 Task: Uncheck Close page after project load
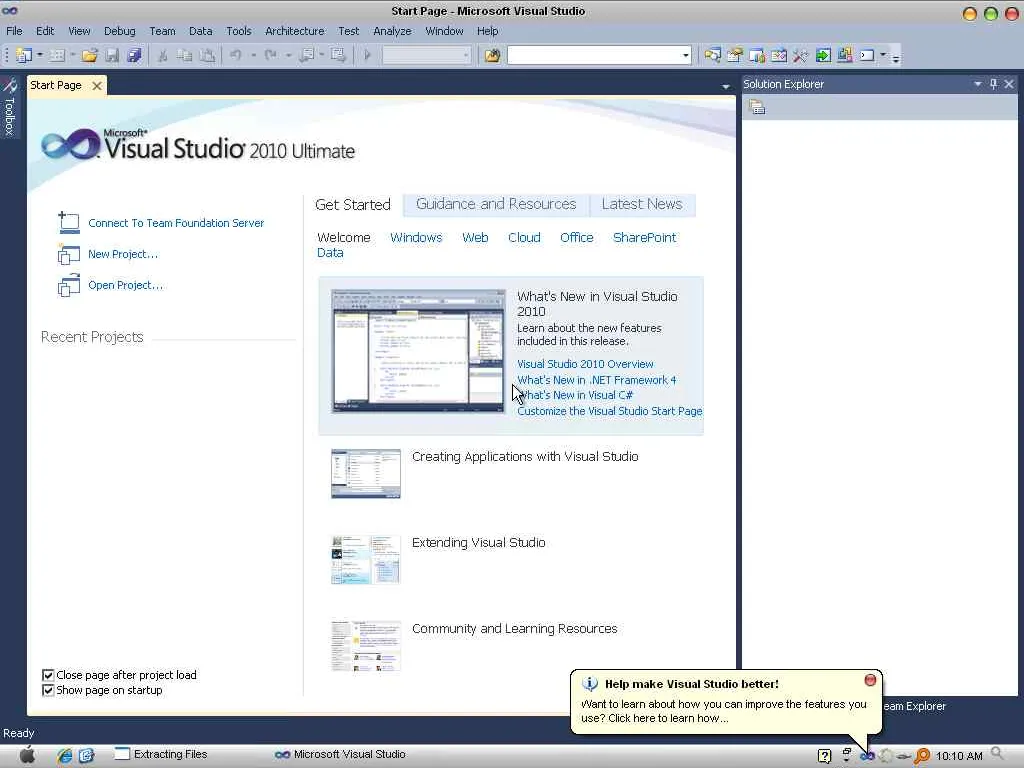pyautogui.click(x=48, y=675)
